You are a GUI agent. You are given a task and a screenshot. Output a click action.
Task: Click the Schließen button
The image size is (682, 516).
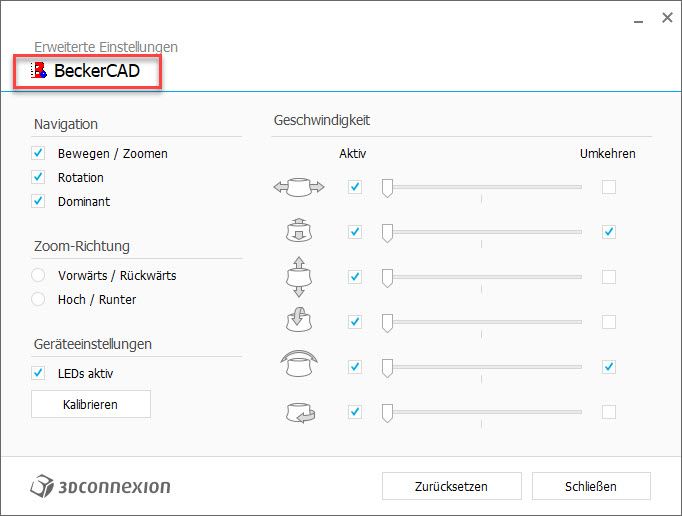click(x=591, y=486)
